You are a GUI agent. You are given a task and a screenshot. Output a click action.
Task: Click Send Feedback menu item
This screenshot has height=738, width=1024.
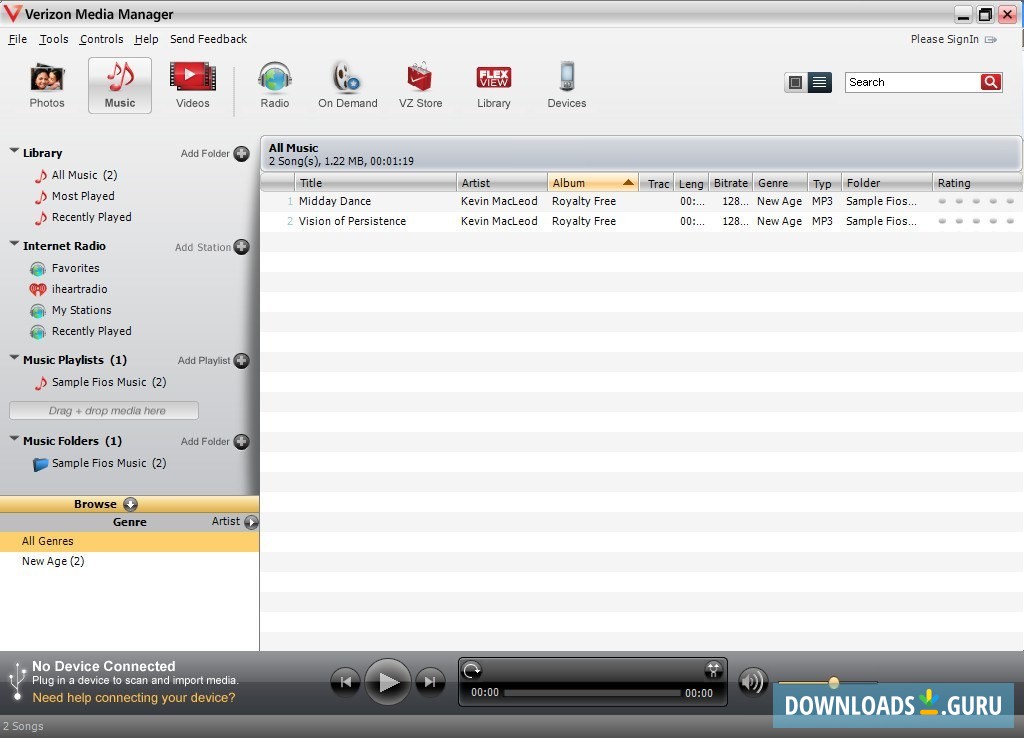click(x=208, y=39)
